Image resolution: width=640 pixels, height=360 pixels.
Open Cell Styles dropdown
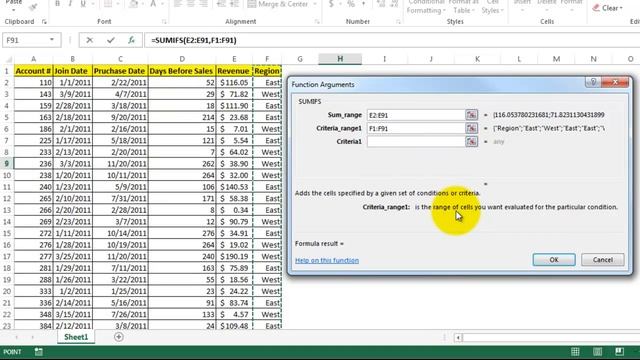[492, 7]
